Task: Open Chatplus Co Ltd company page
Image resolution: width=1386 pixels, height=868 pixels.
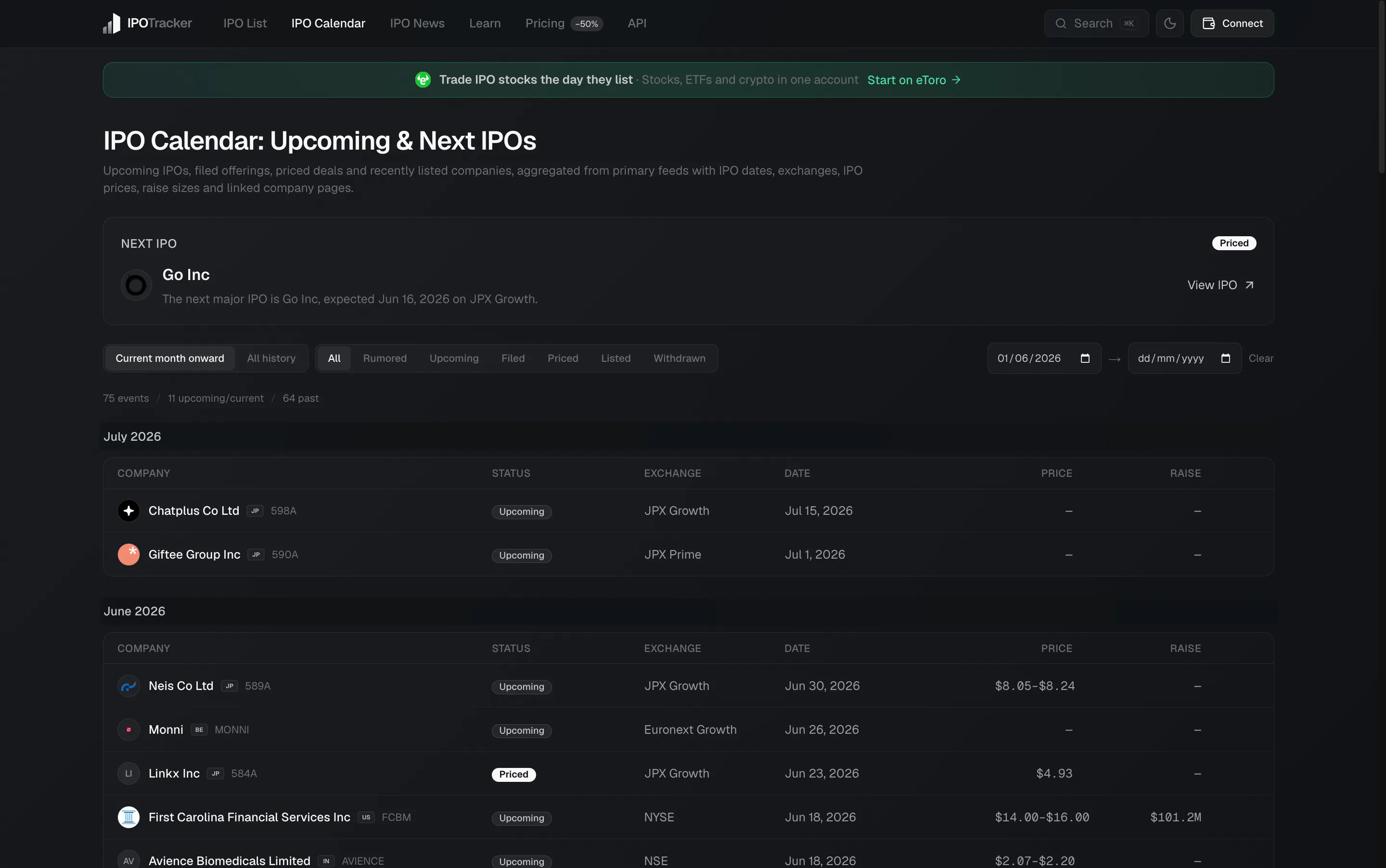Action: tap(194, 511)
